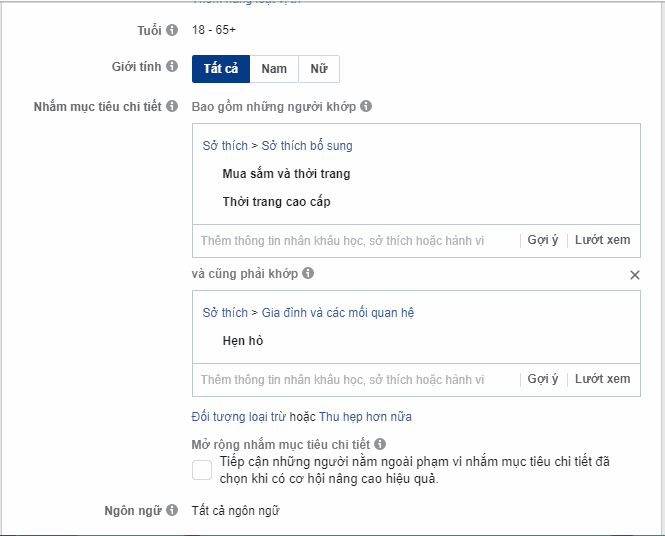Open the Sở thích bổ sung breadcrumb link

(307, 145)
